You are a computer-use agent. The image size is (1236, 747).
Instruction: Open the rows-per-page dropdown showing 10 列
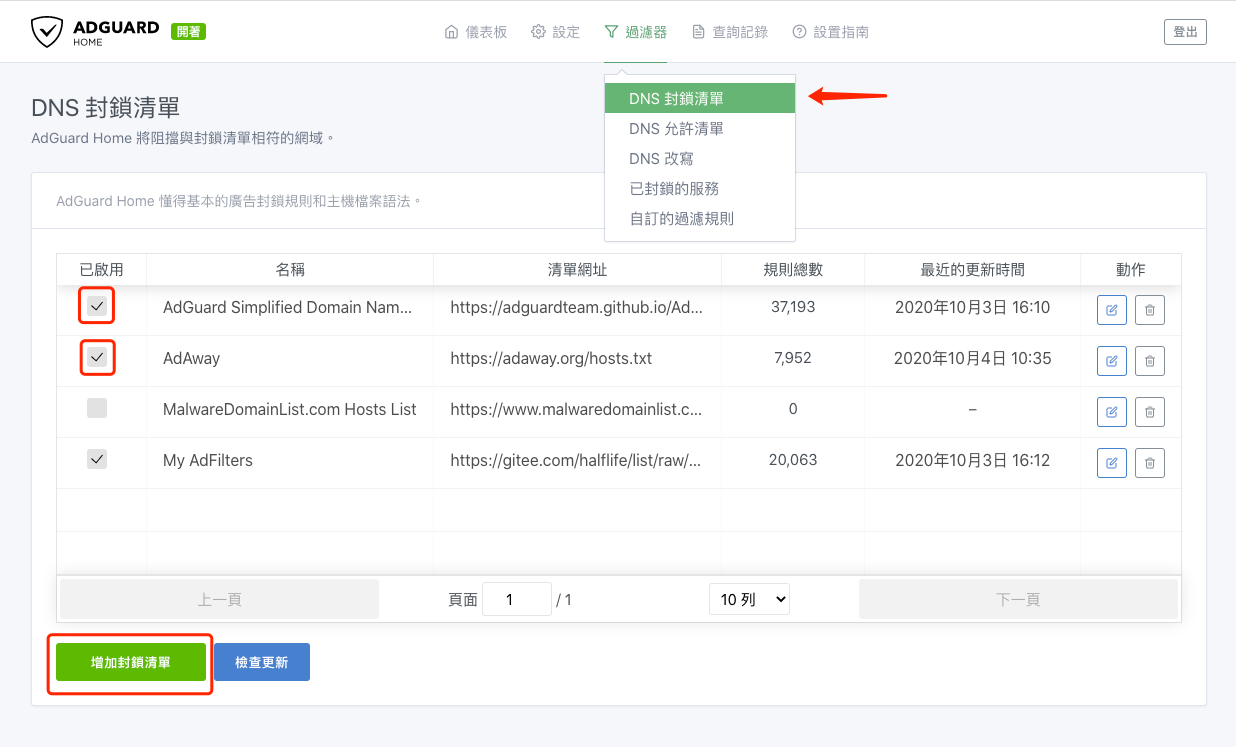point(749,598)
